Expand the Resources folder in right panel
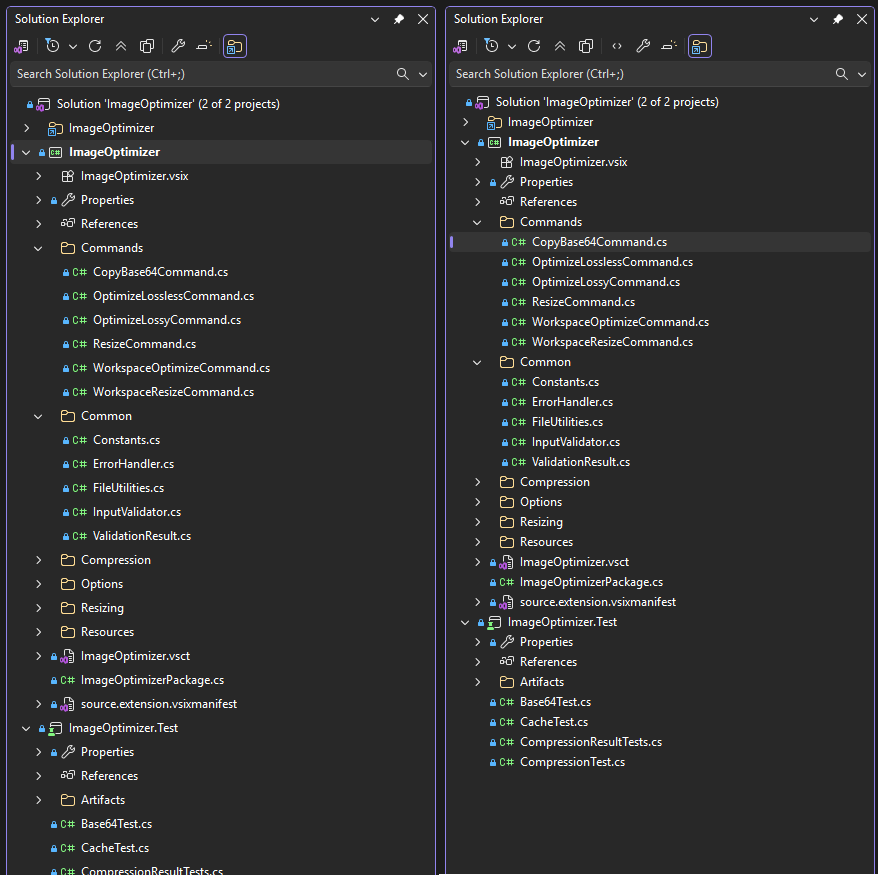 [477, 541]
